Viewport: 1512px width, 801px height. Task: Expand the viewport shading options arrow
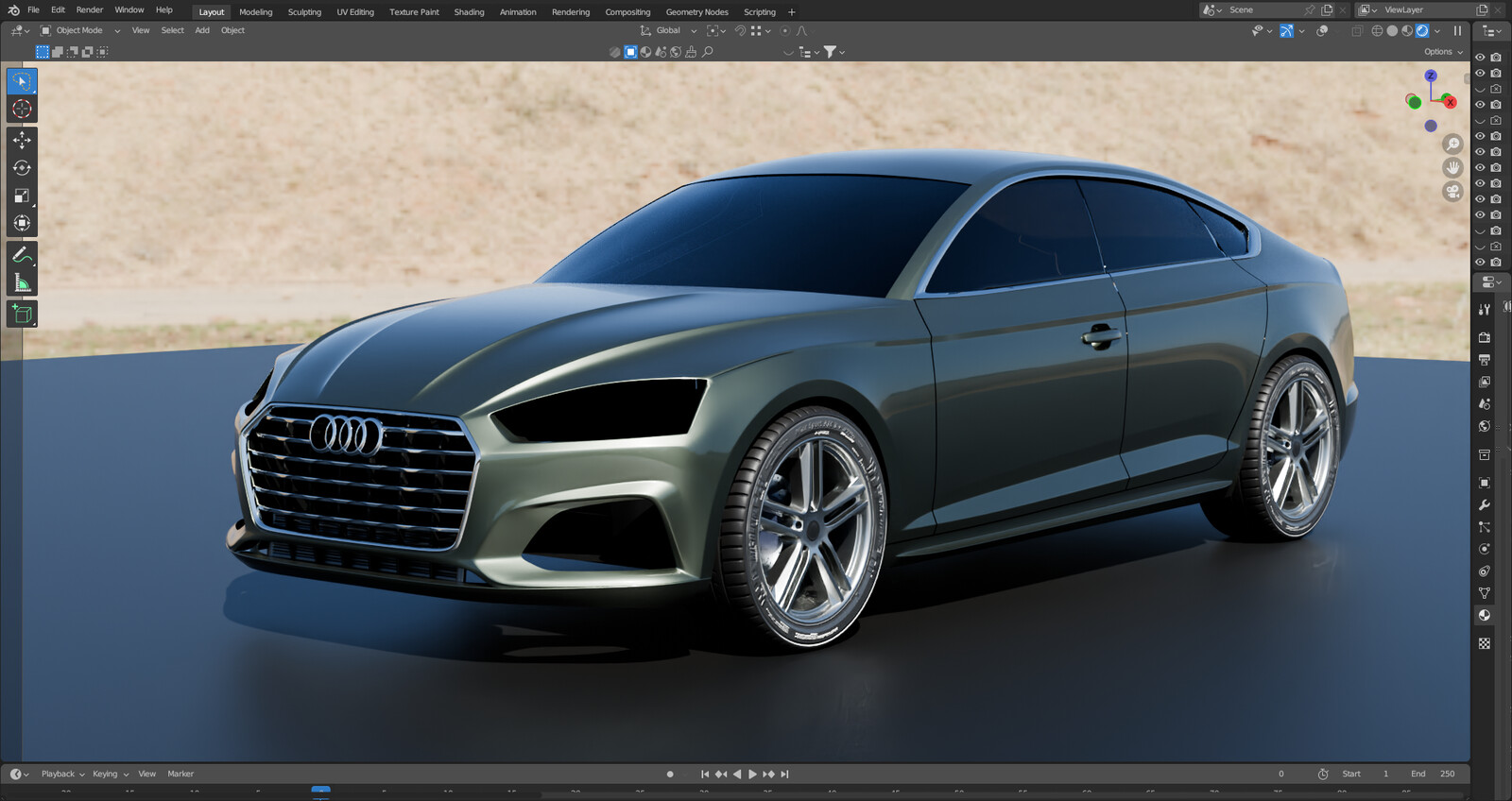pos(1437,31)
